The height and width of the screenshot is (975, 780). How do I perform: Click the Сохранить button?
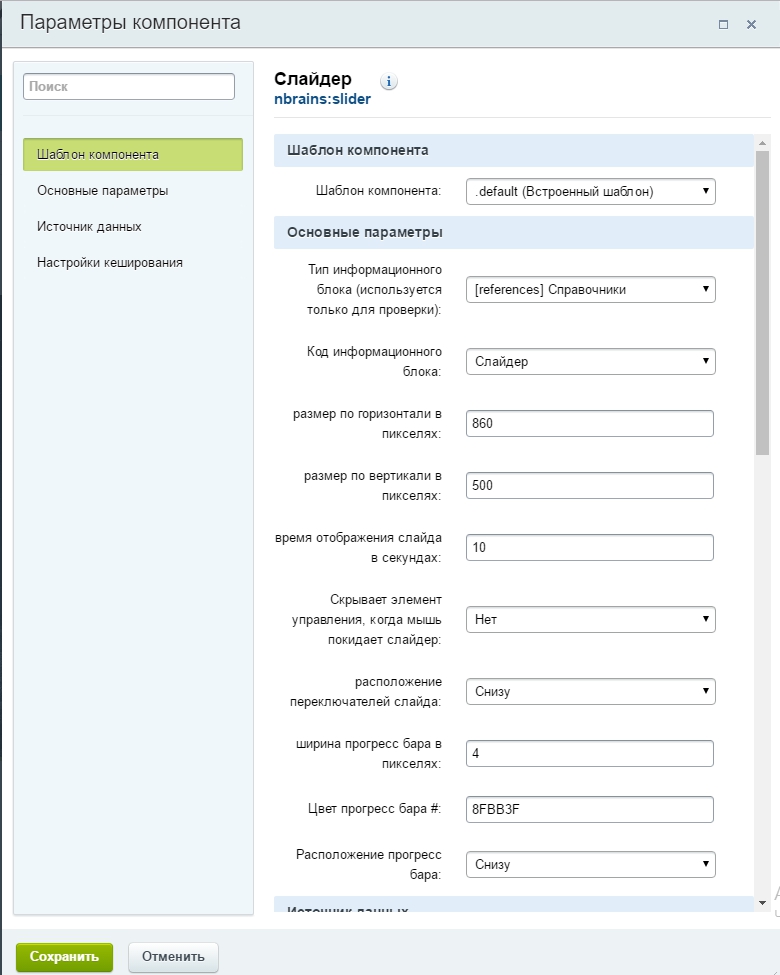65,957
